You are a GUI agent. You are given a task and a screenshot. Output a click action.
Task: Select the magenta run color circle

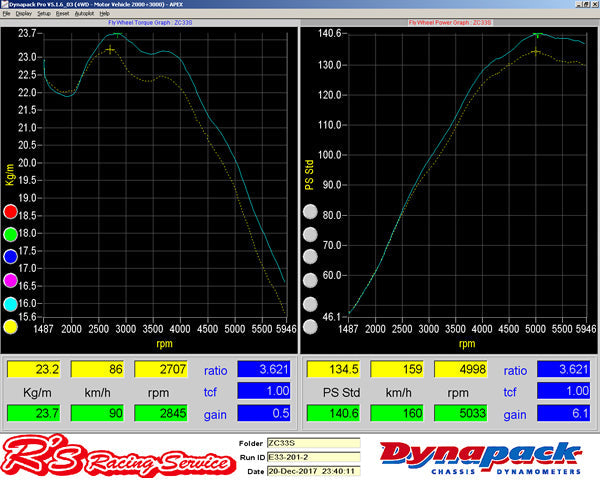pyautogui.click(x=11, y=280)
